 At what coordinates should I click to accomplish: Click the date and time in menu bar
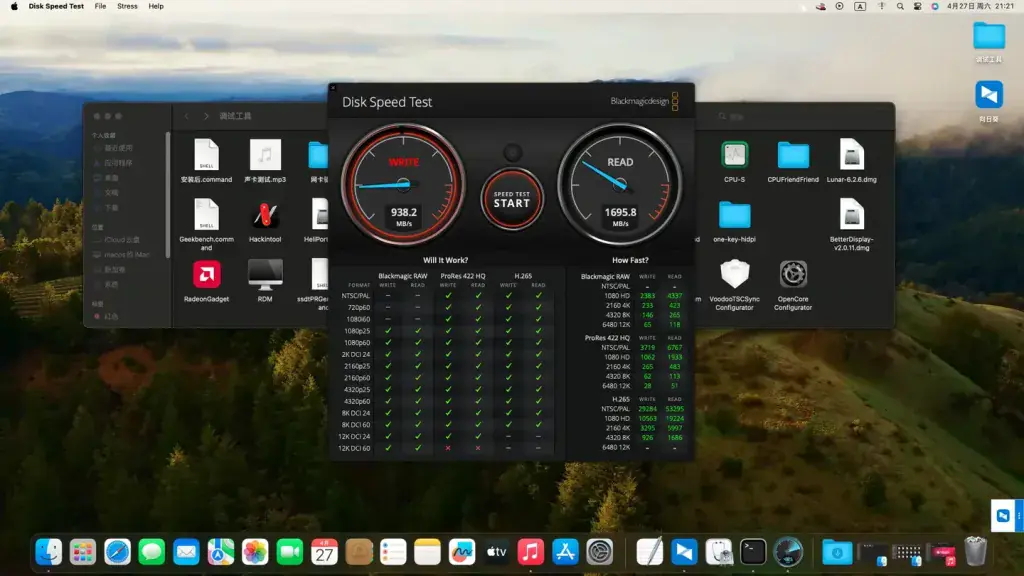980,6
